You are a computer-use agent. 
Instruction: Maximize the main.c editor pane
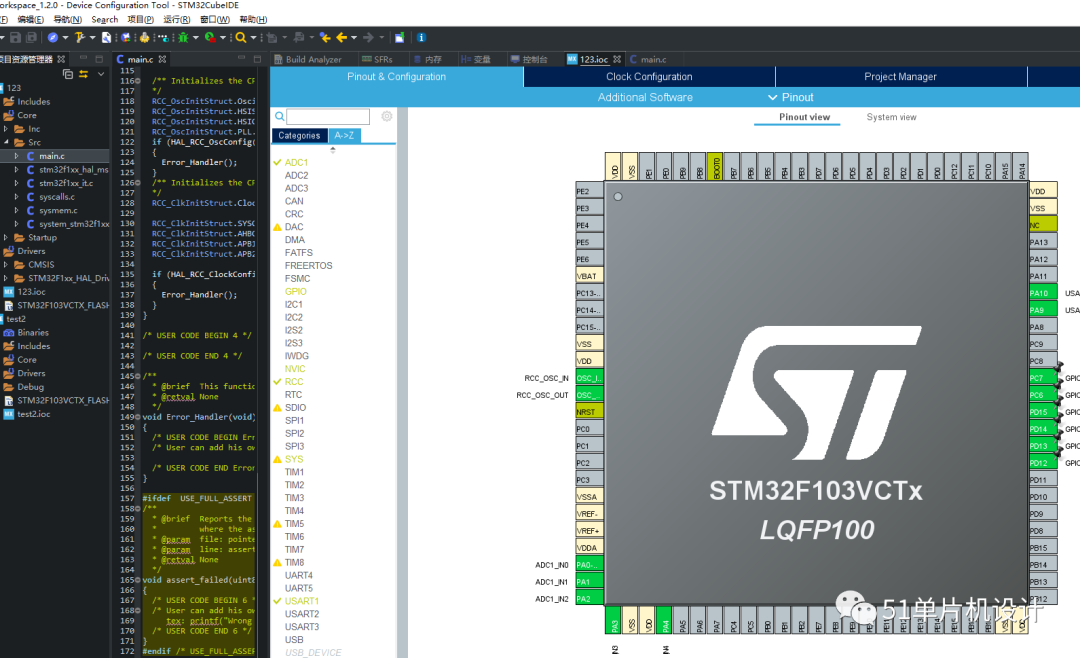click(x=257, y=59)
